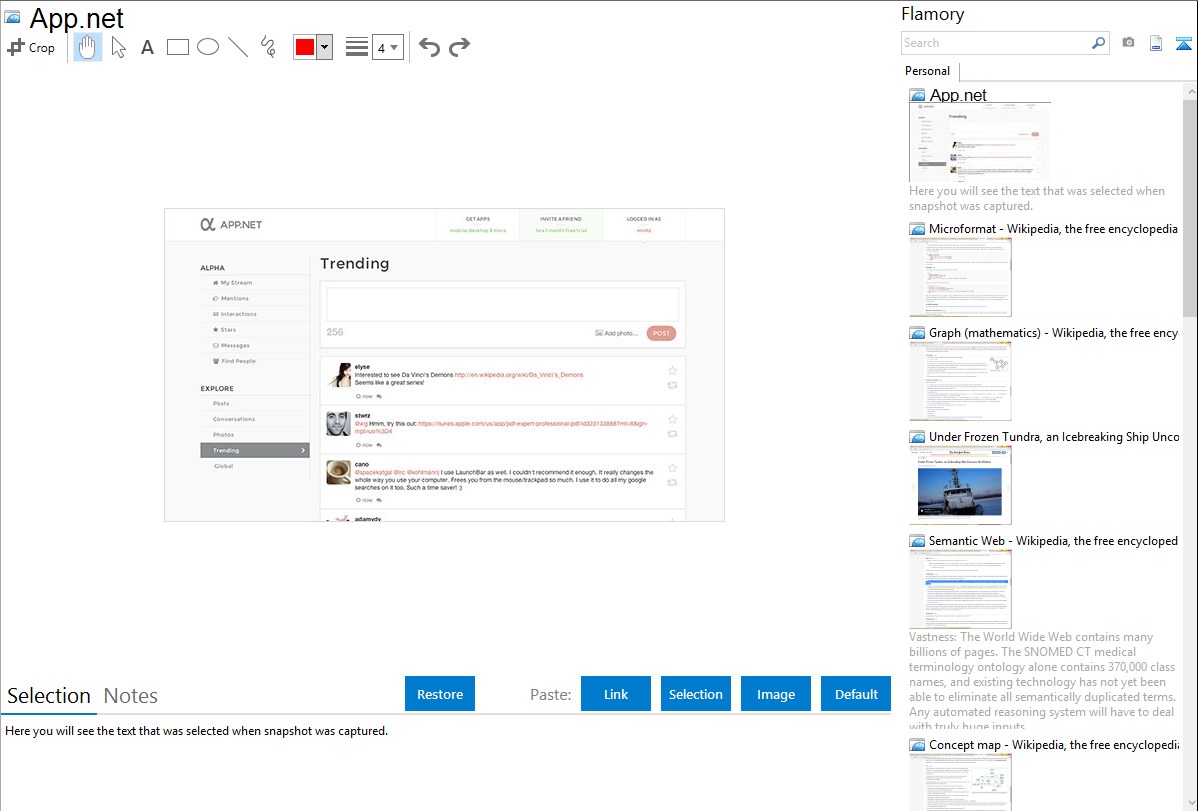Open the Graph (mathematics) snapshot thumbnail
Viewport: 1198px width, 811px height.
coord(960,381)
